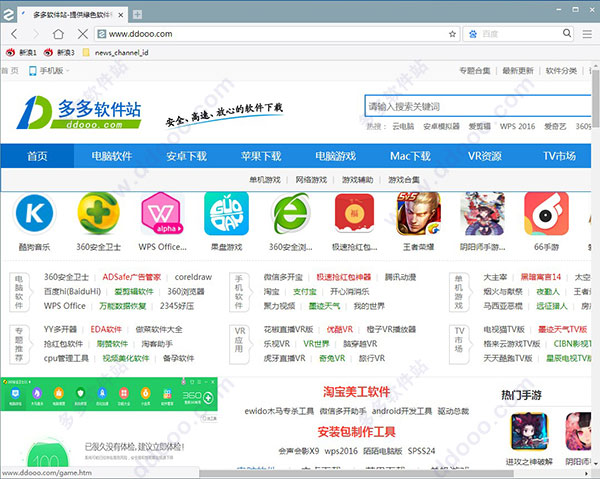This screenshot has width=600, height=479.
Task: Click hot search term 安卓模拟器
Action: tap(441, 126)
